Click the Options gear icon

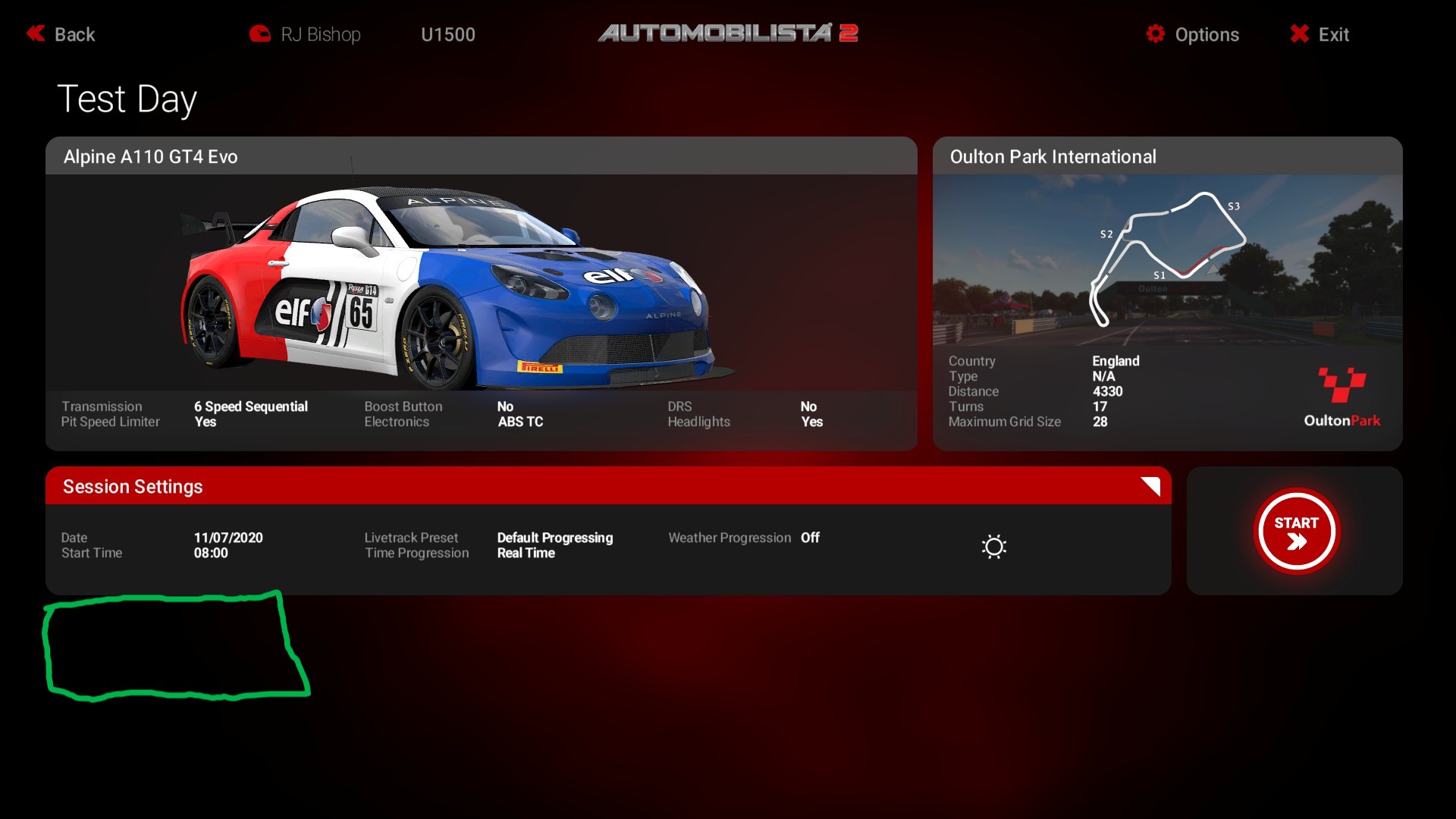pos(1155,33)
